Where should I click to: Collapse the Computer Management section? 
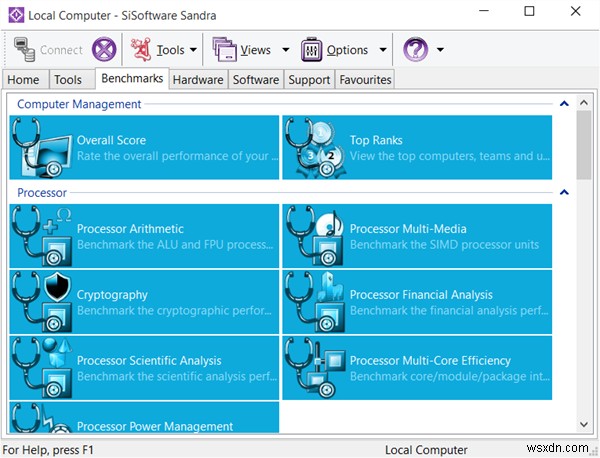pyautogui.click(x=563, y=104)
